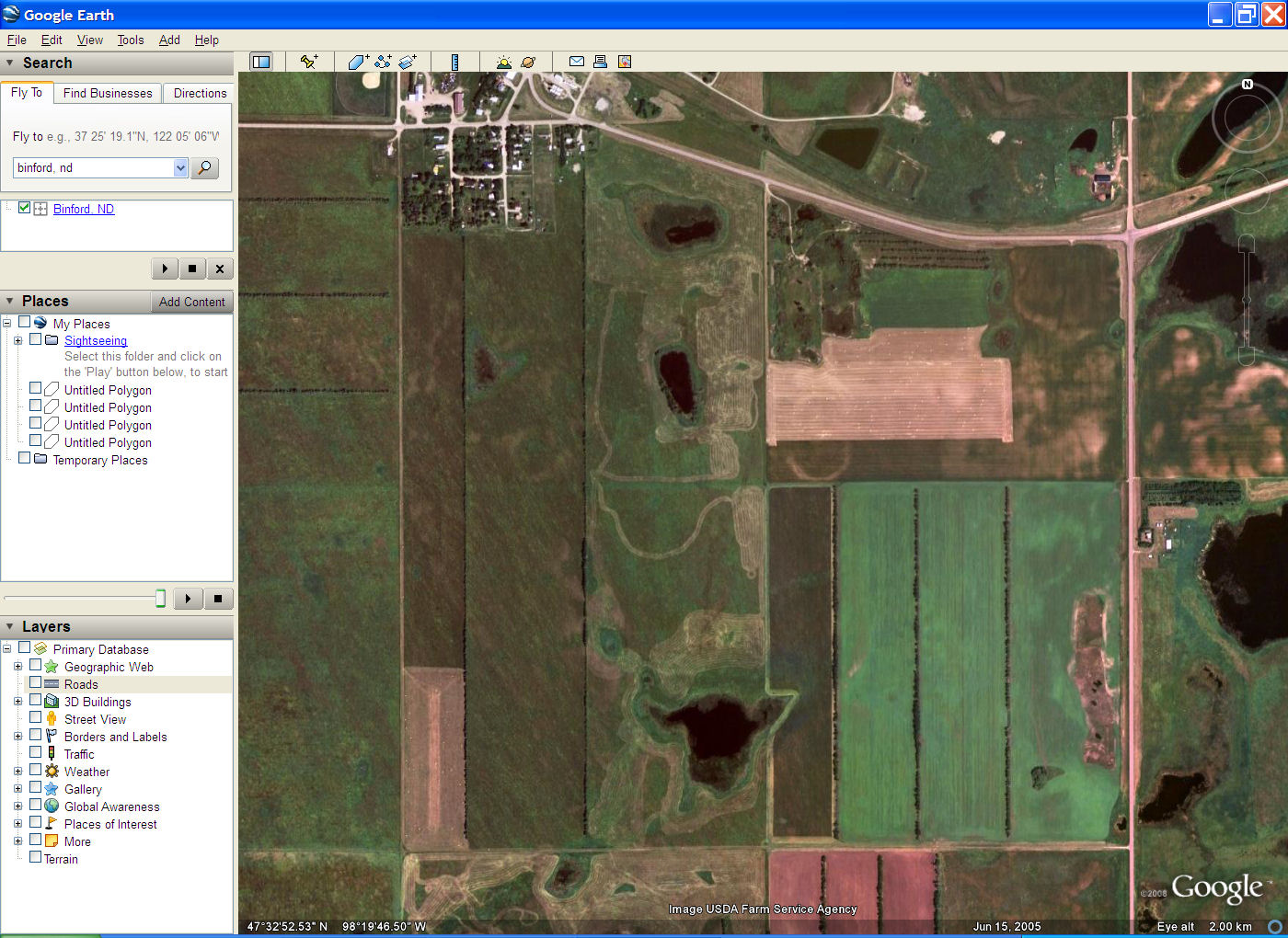Collapse the Places panel triangle
This screenshot has width=1288, height=938.
coord(10,301)
